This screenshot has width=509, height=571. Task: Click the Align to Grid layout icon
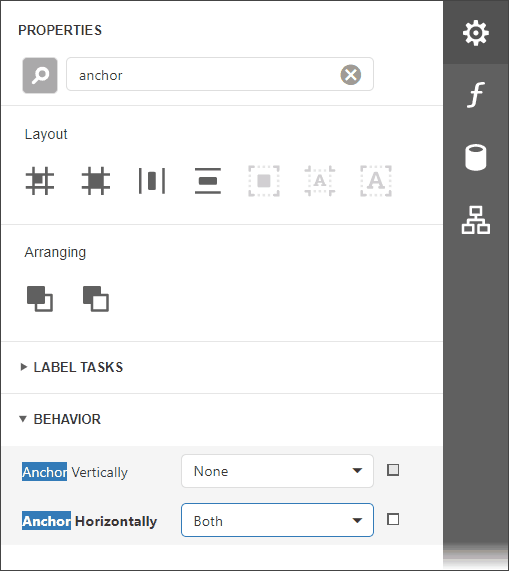coord(40,181)
